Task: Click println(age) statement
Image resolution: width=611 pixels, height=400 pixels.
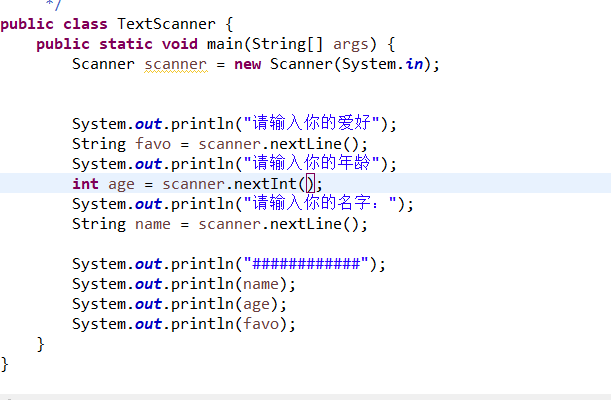Action: 179,304
